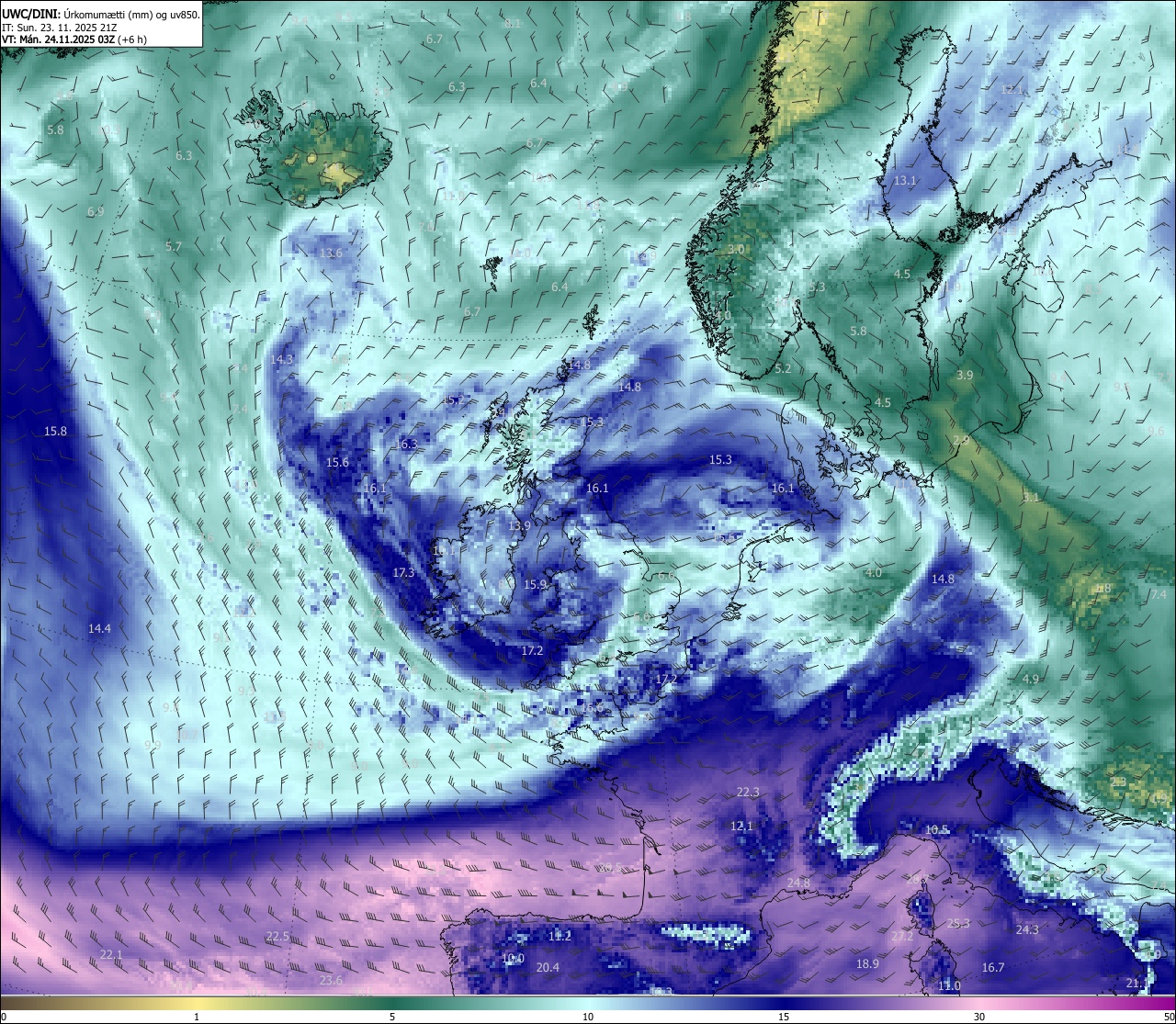Screen dimensions: 1176x1024
Task: Click the 24.3 map value
Action: coord(1027,929)
